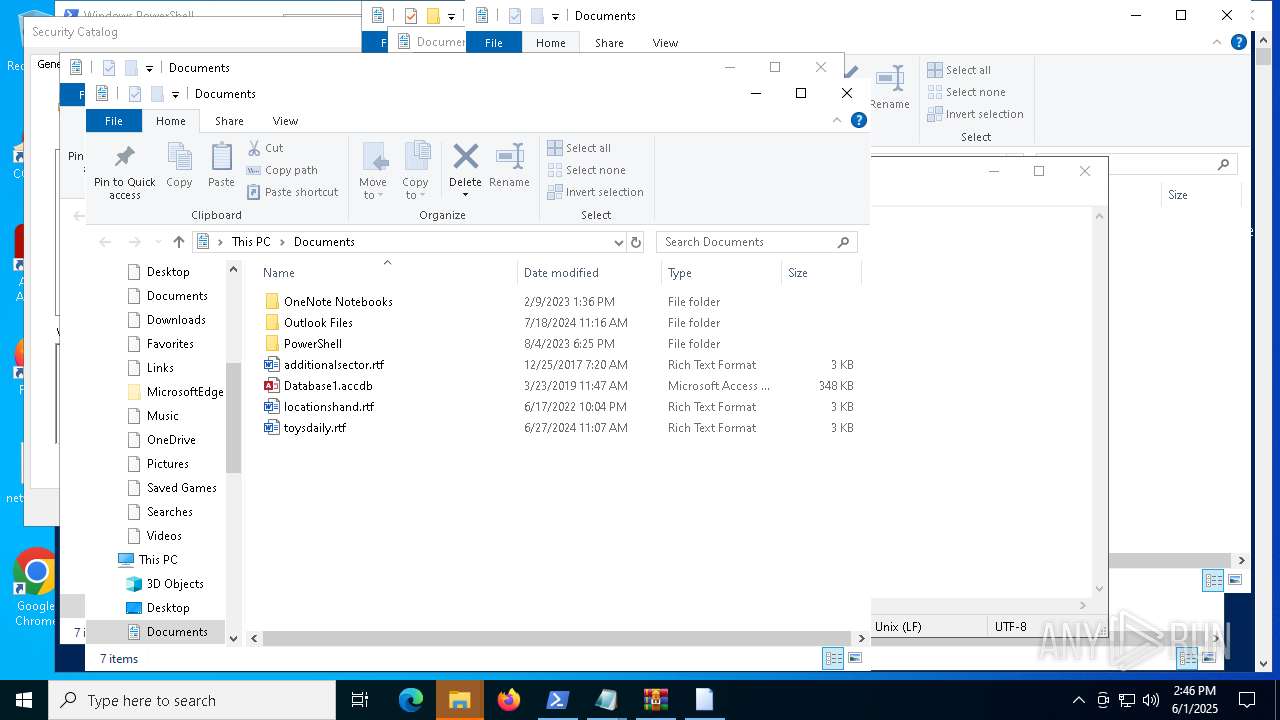The image size is (1280, 720).
Task: Open Share tab in back Documents window
Action: click(x=609, y=43)
